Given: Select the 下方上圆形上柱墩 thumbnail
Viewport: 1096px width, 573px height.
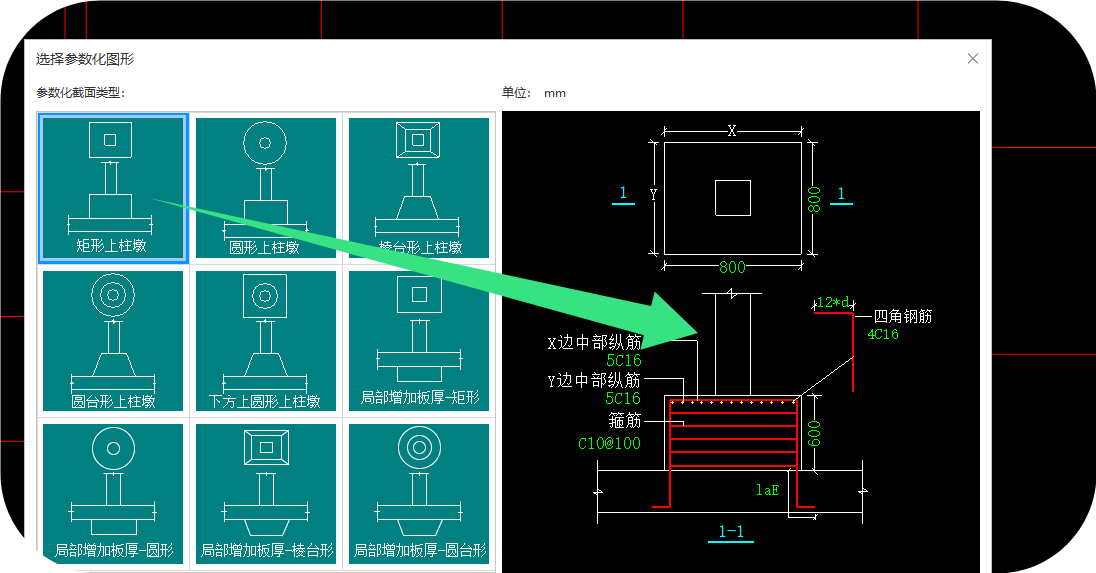Looking at the screenshot, I should (266, 341).
